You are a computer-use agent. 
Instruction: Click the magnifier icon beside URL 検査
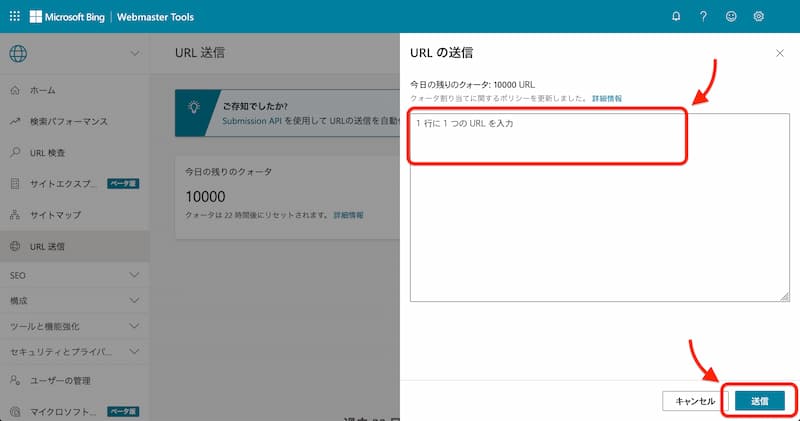[15, 153]
